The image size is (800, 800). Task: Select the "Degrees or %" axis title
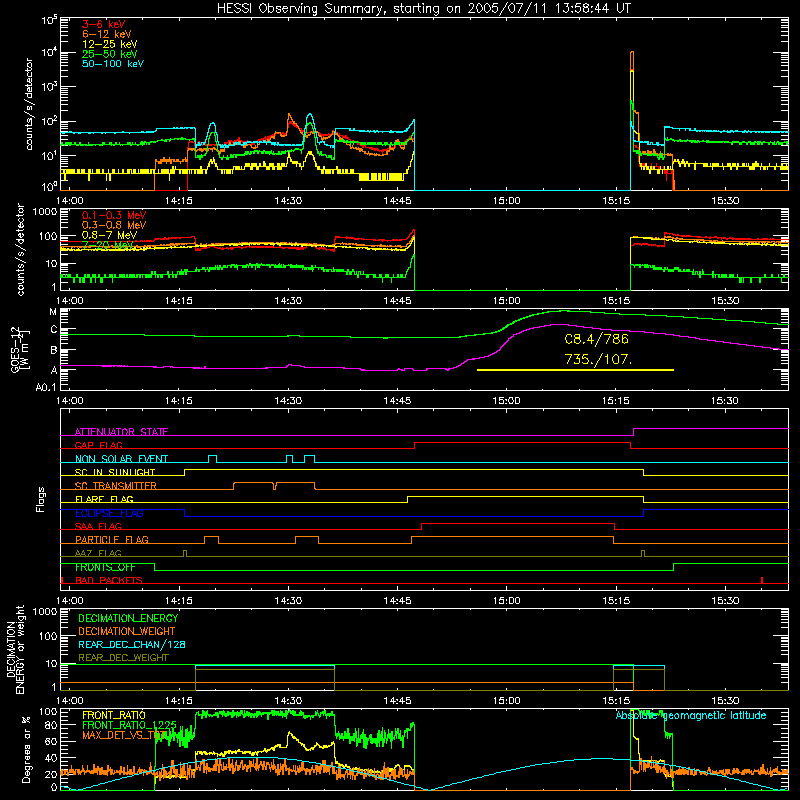[25, 749]
